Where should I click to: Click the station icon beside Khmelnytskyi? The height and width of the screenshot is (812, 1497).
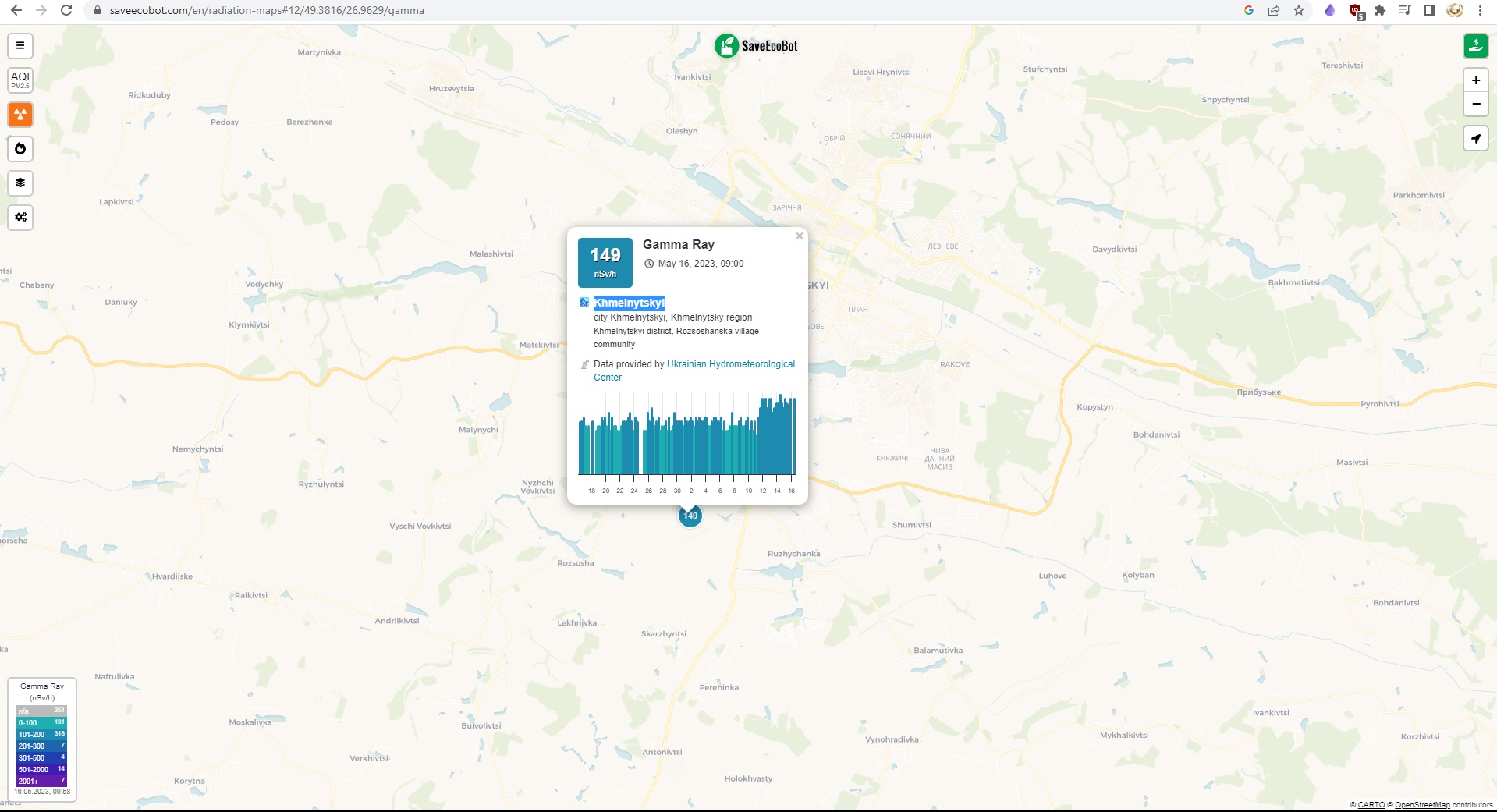(584, 303)
